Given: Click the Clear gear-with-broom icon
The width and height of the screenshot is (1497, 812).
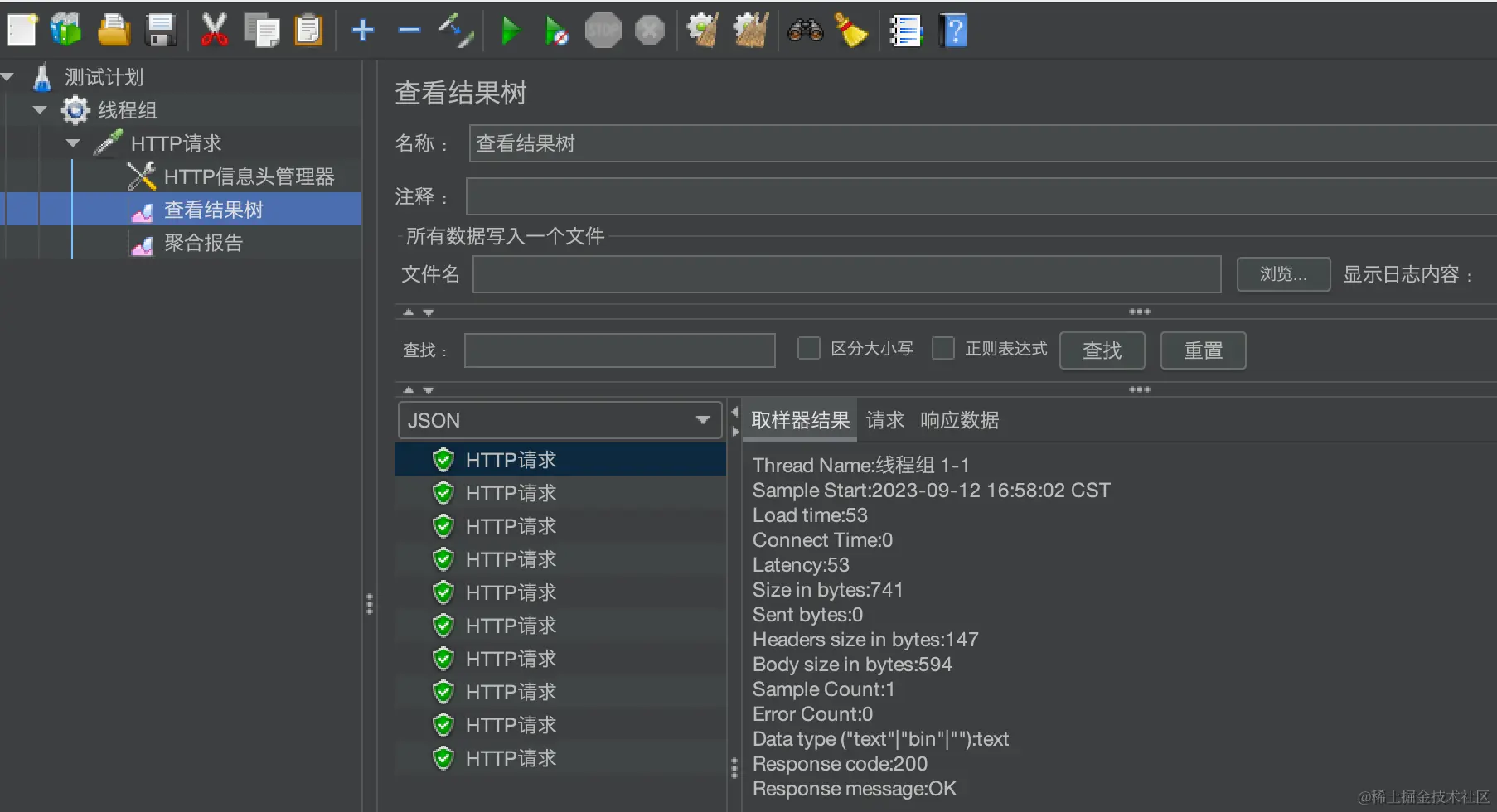Looking at the screenshot, I should (703, 31).
